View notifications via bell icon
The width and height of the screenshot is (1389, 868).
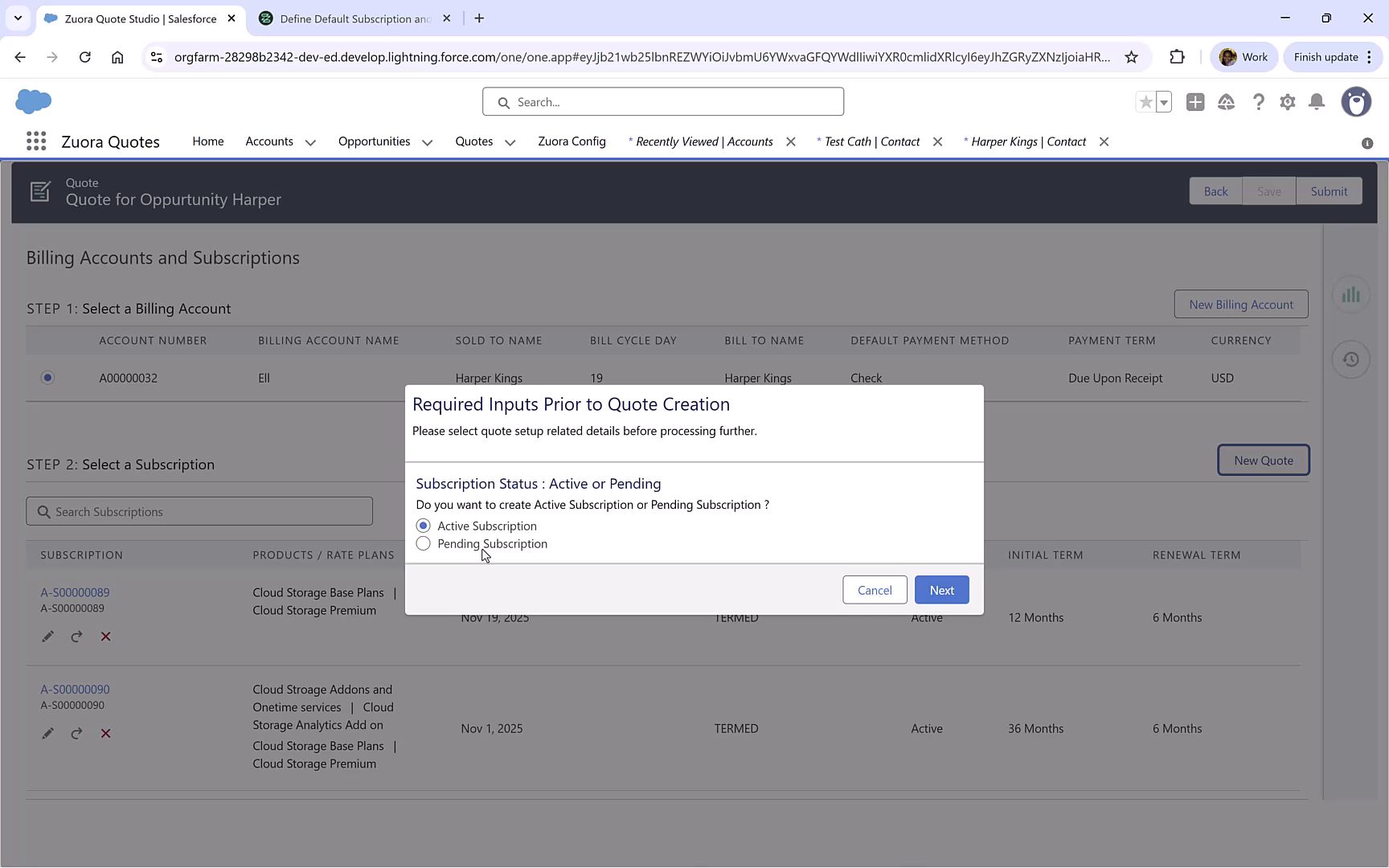(1317, 102)
